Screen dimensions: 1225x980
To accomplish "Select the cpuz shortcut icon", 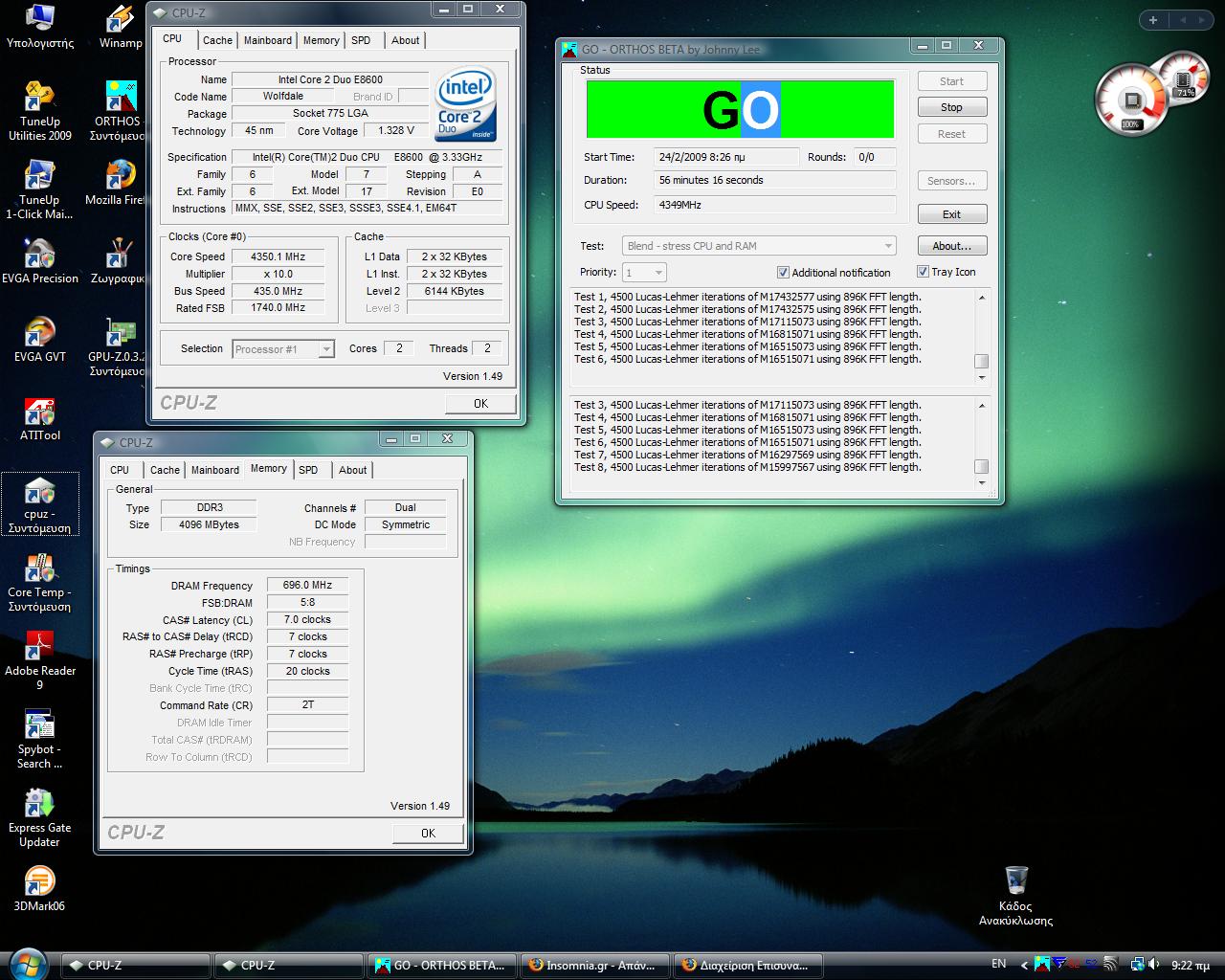I will pos(40,504).
